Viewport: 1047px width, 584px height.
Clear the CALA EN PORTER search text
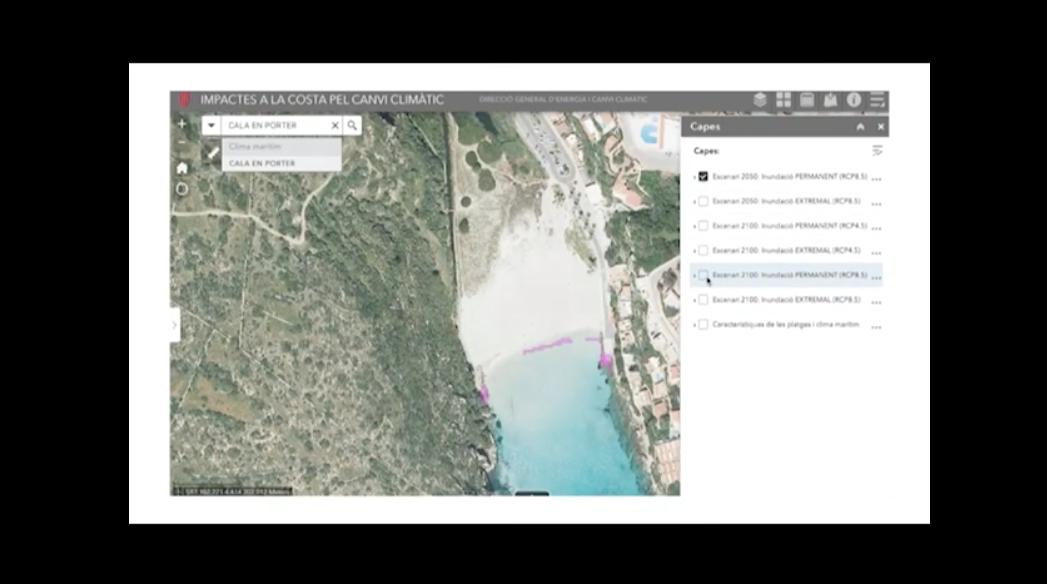pos(335,126)
